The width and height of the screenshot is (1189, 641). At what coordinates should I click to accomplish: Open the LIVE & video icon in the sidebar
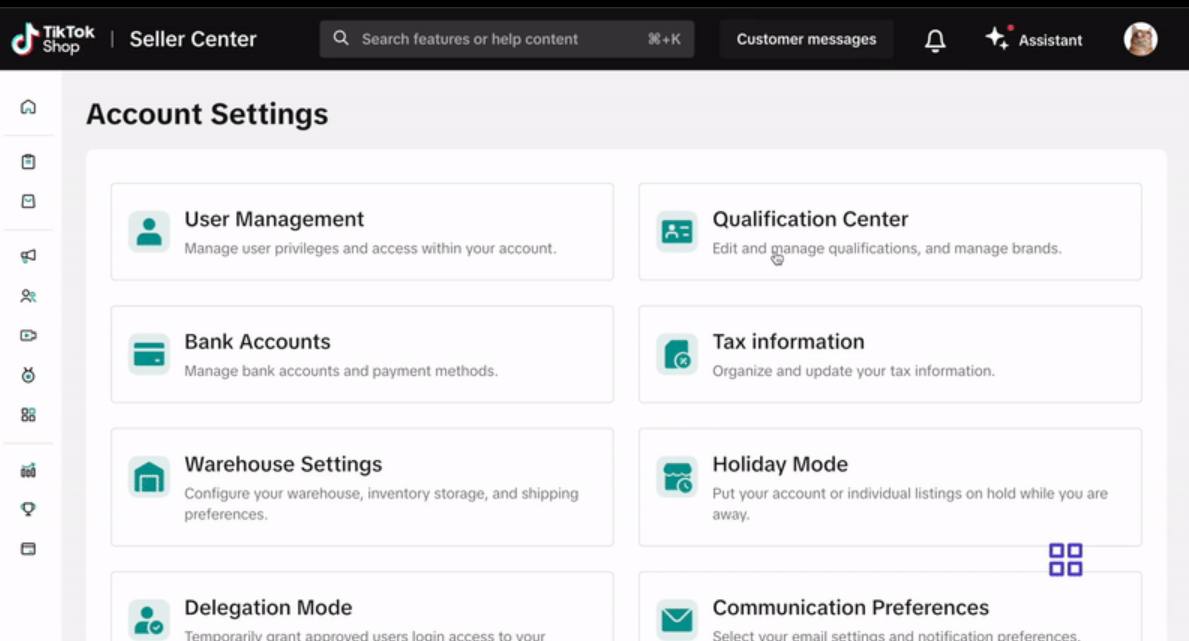click(x=28, y=335)
